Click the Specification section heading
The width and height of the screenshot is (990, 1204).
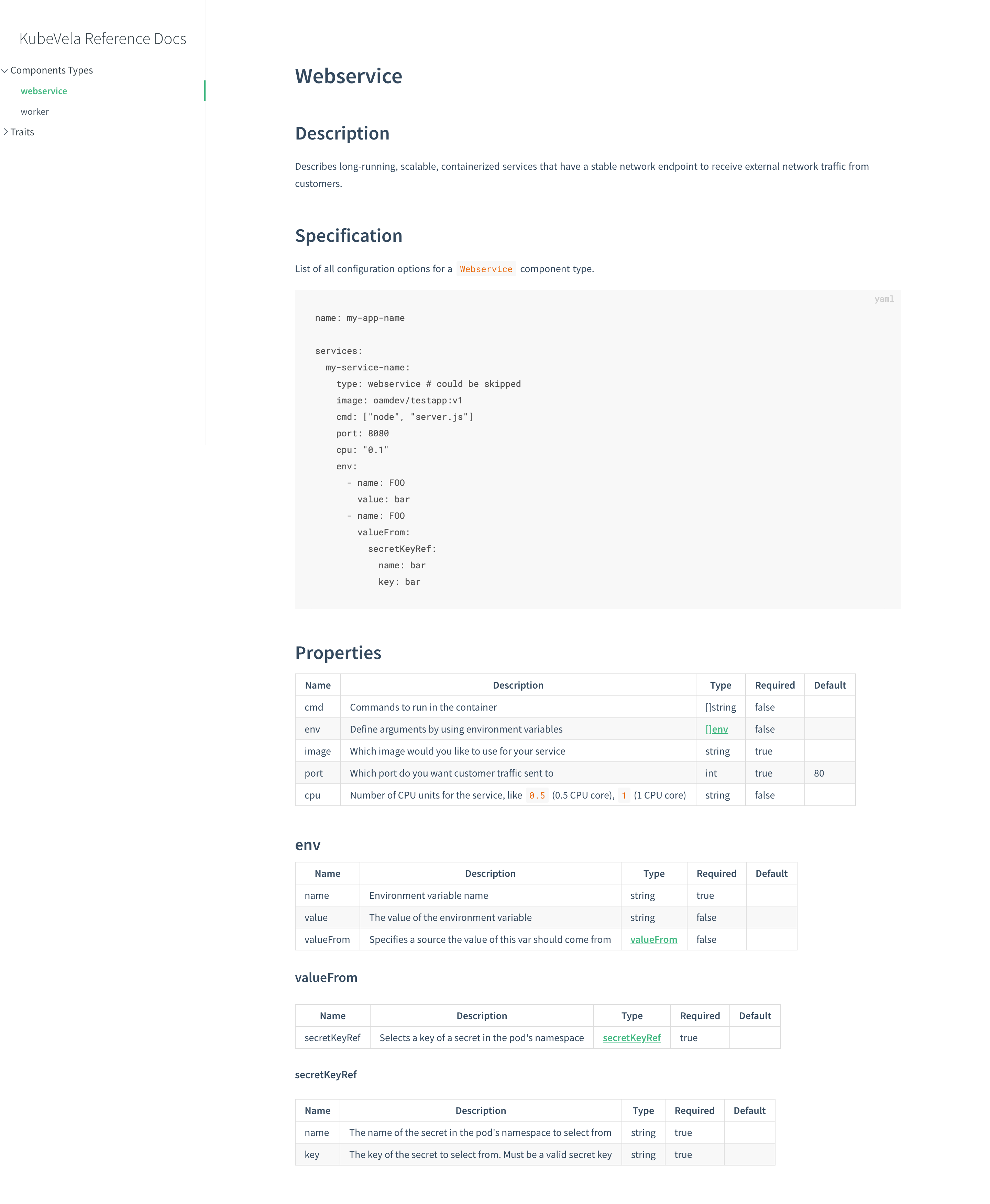pyautogui.click(x=349, y=236)
